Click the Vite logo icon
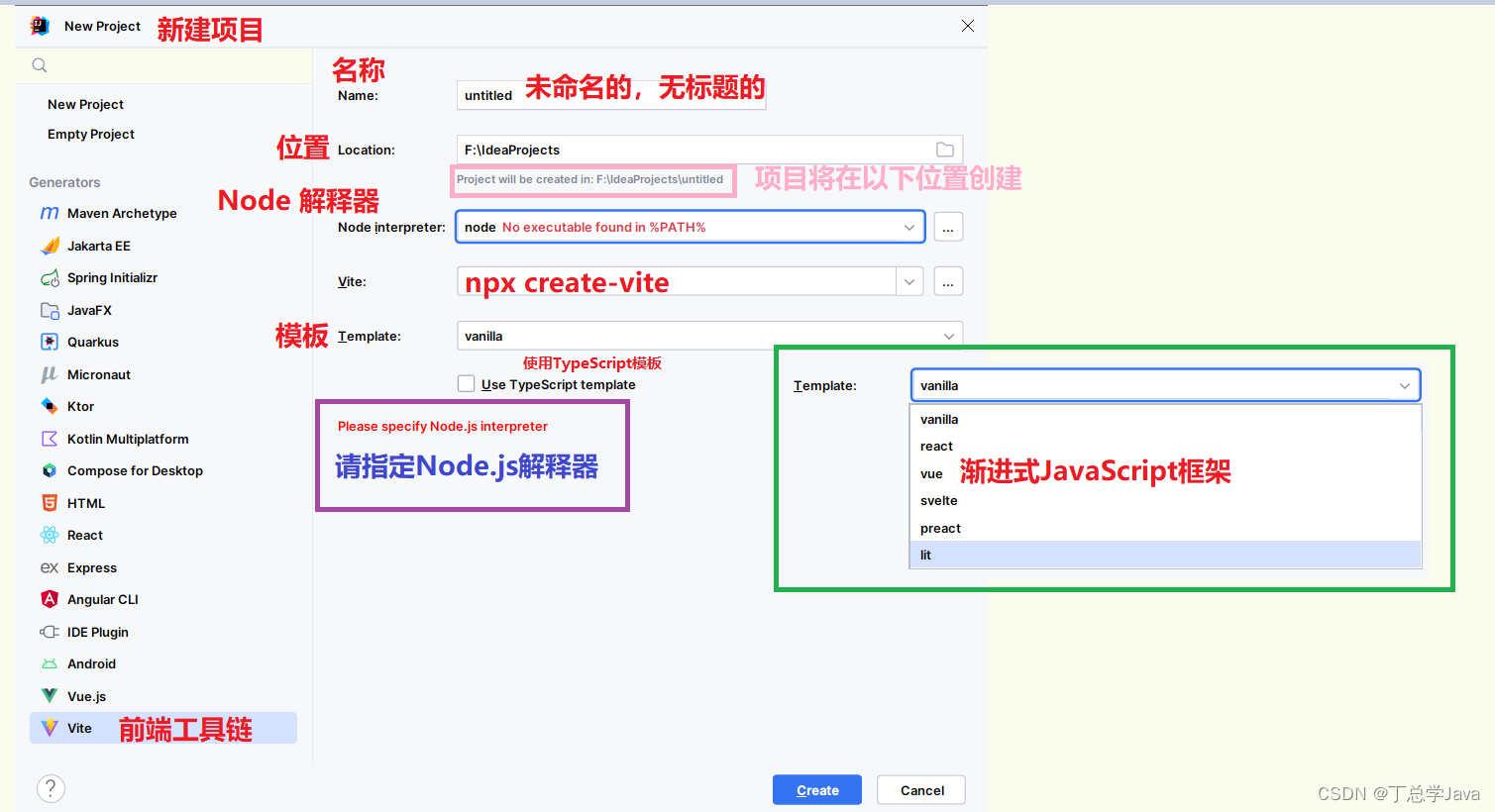This screenshot has width=1495, height=812. [x=50, y=728]
